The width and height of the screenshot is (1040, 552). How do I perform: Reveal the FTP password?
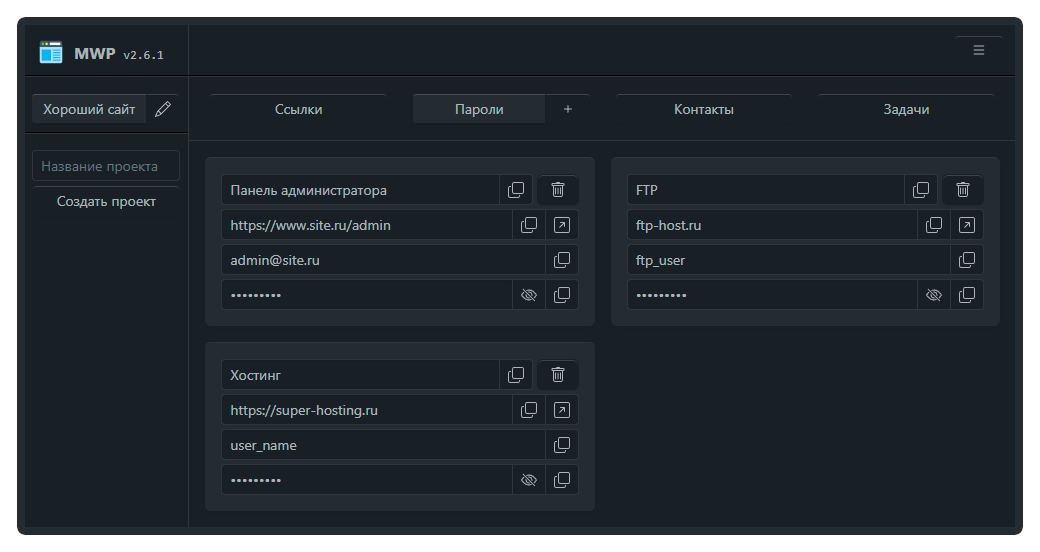coord(934,295)
